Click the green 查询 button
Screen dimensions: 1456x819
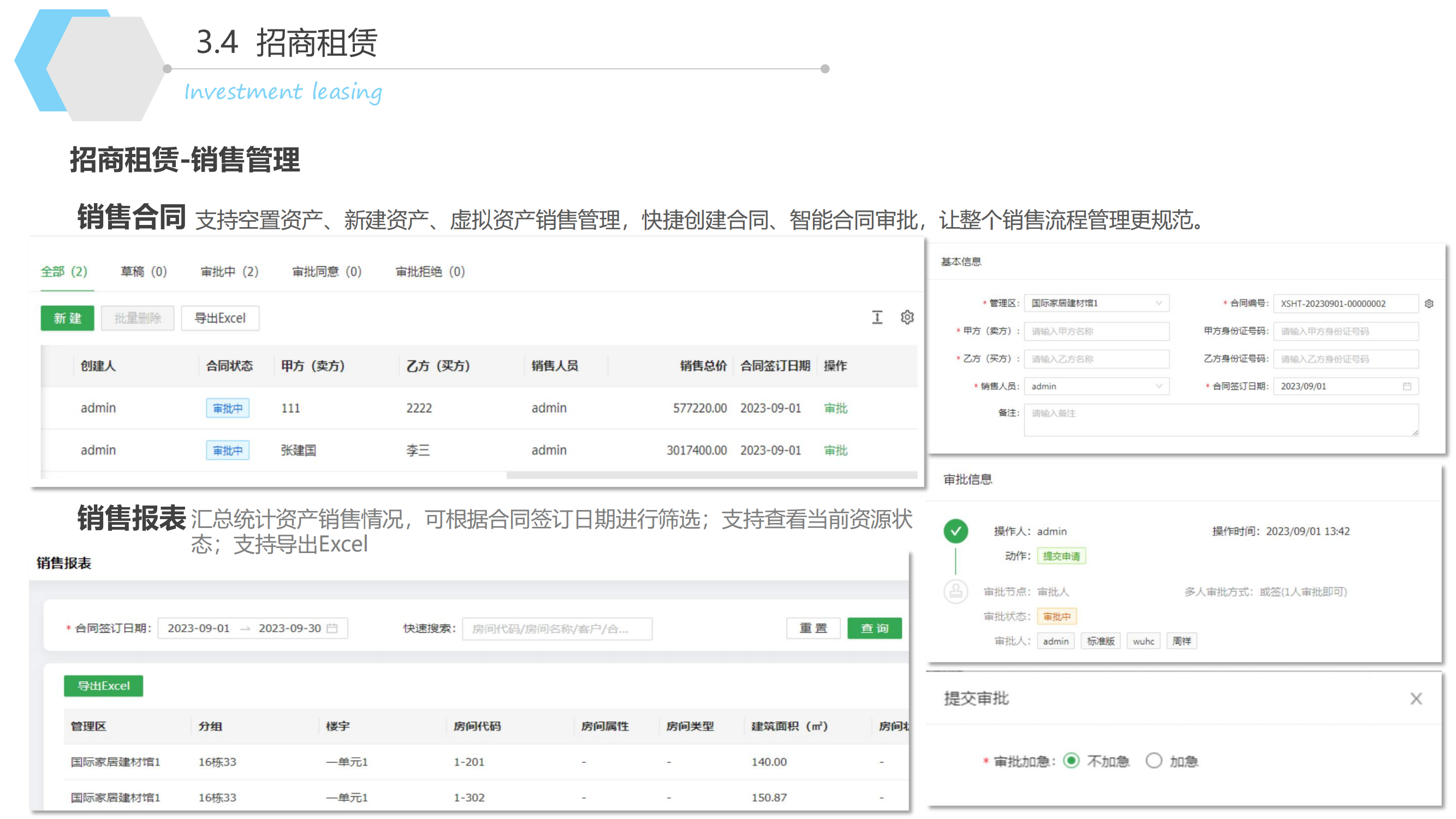tap(874, 628)
